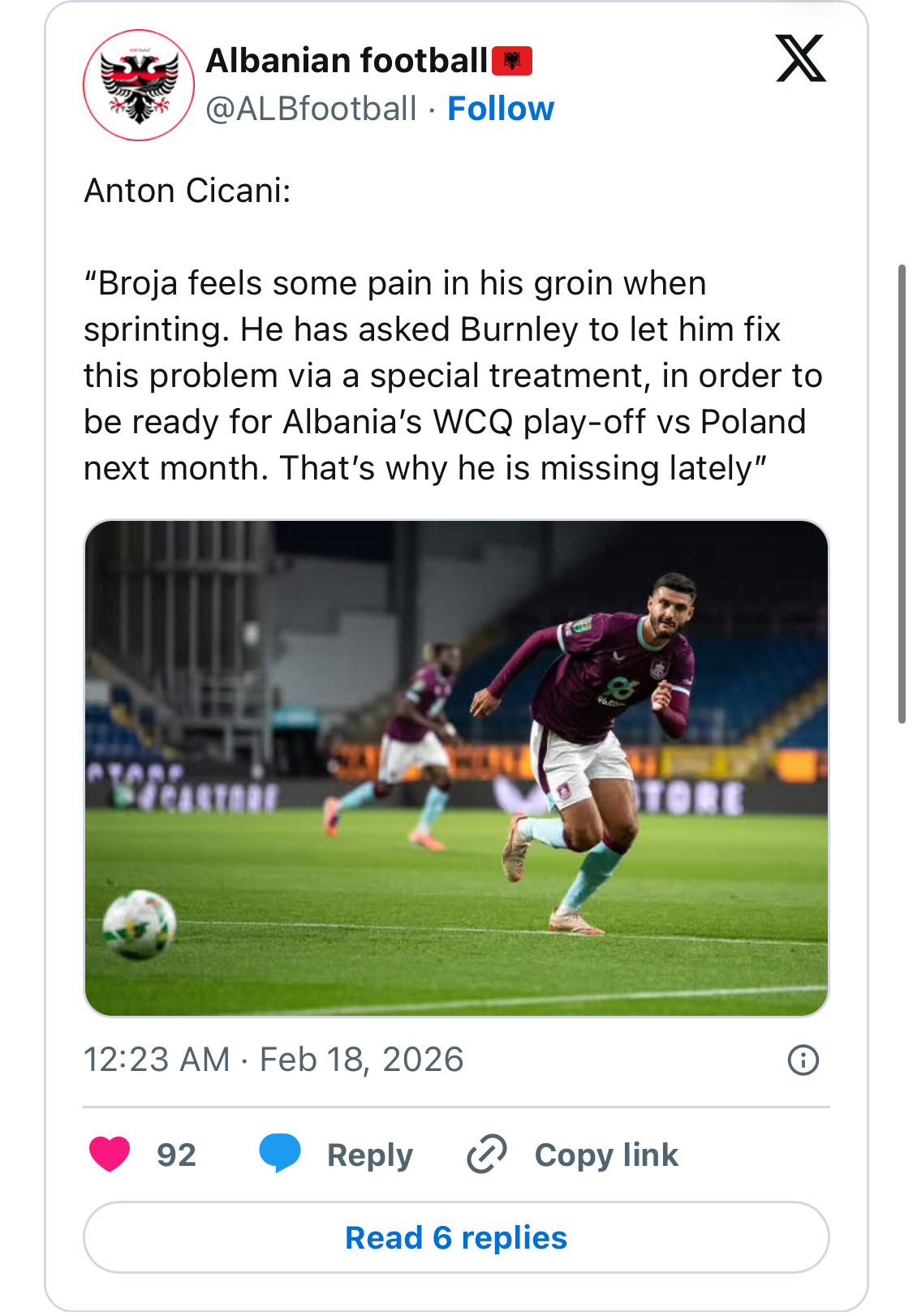Follow the @ALBfootball account

click(501, 109)
